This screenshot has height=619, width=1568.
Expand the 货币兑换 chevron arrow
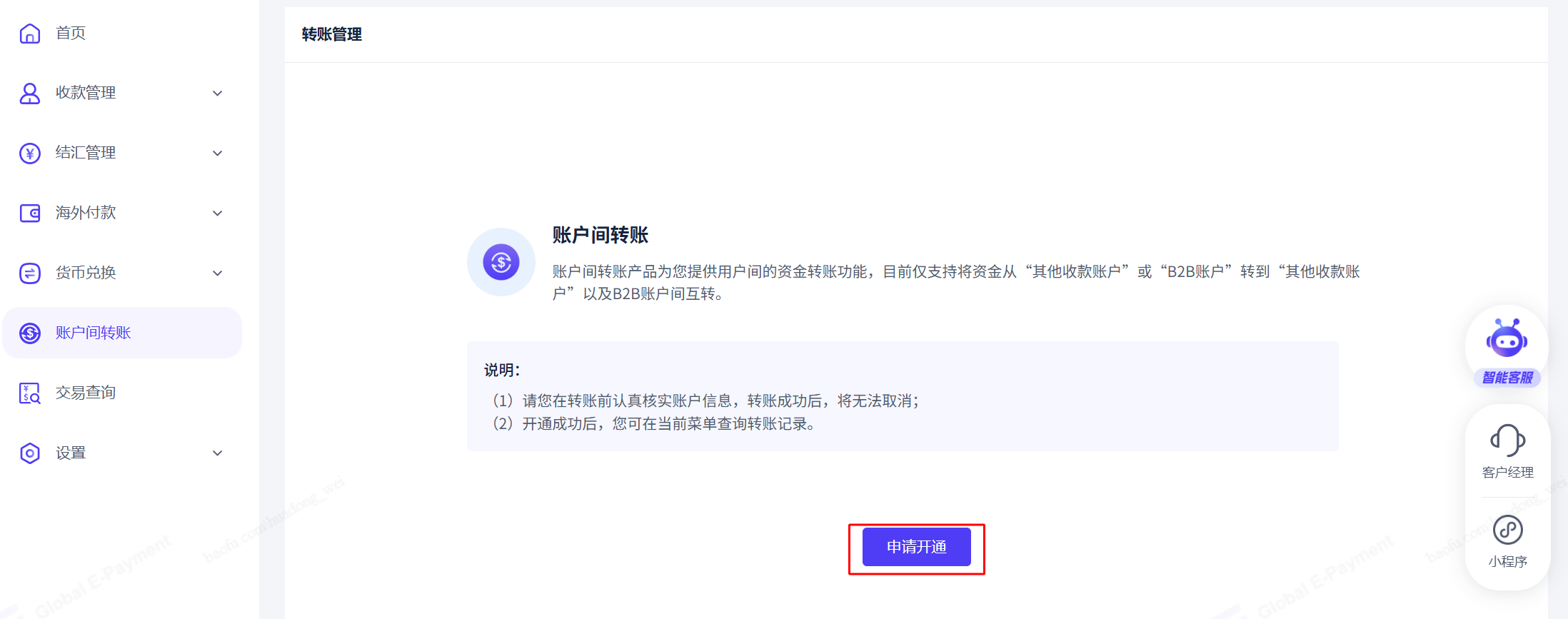218,273
